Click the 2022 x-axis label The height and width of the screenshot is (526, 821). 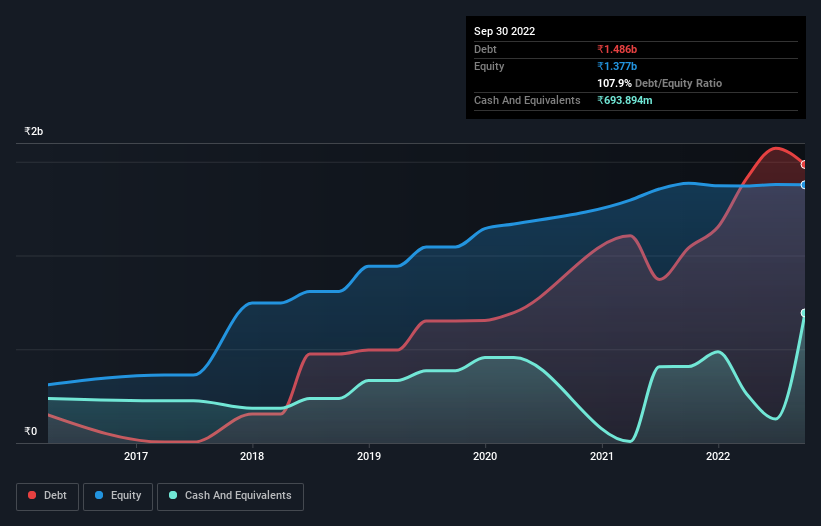(x=718, y=456)
